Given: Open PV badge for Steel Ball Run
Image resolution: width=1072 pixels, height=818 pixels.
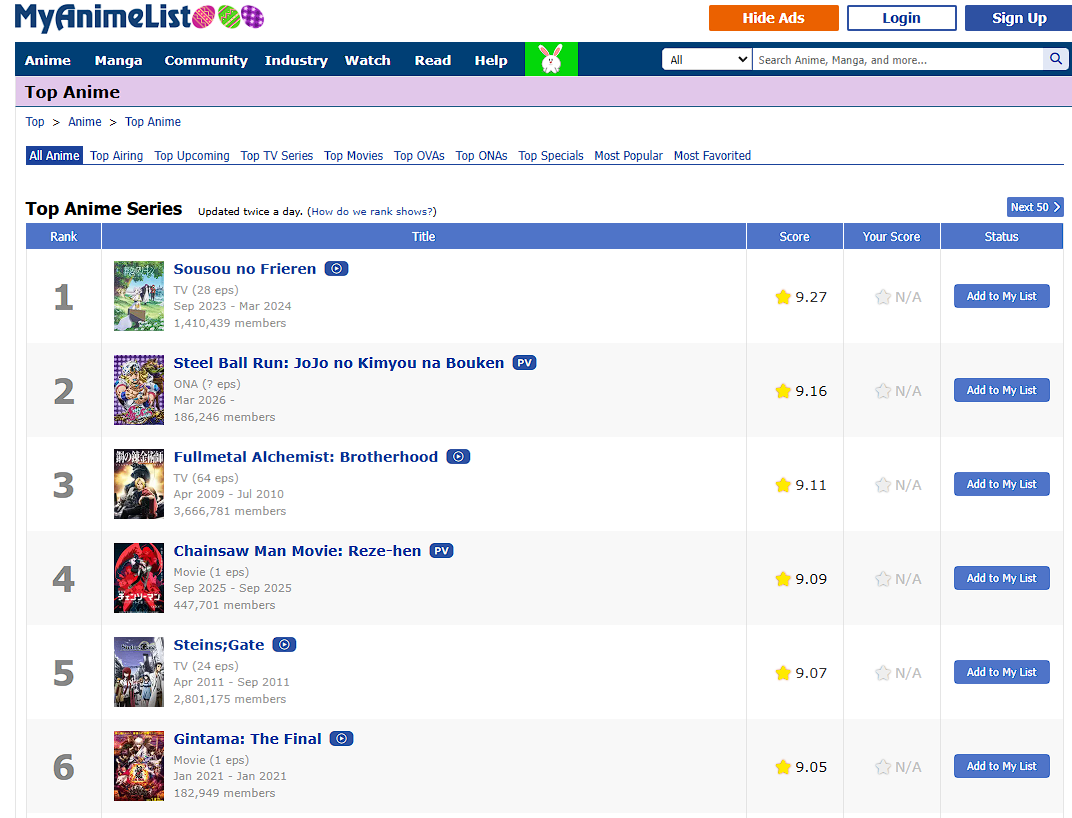Looking at the screenshot, I should [524, 362].
